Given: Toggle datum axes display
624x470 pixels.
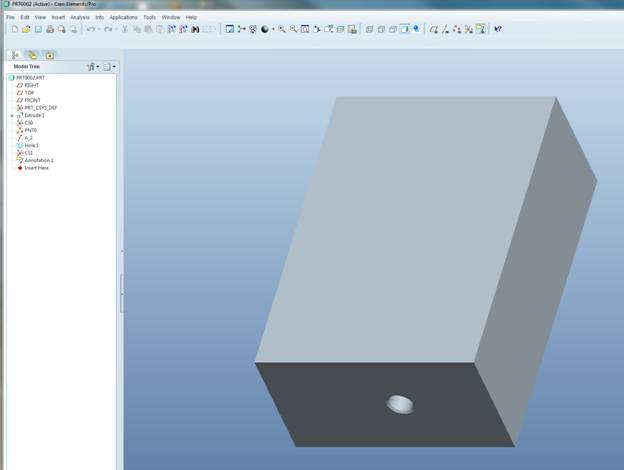Looking at the screenshot, I should coord(446,29).
